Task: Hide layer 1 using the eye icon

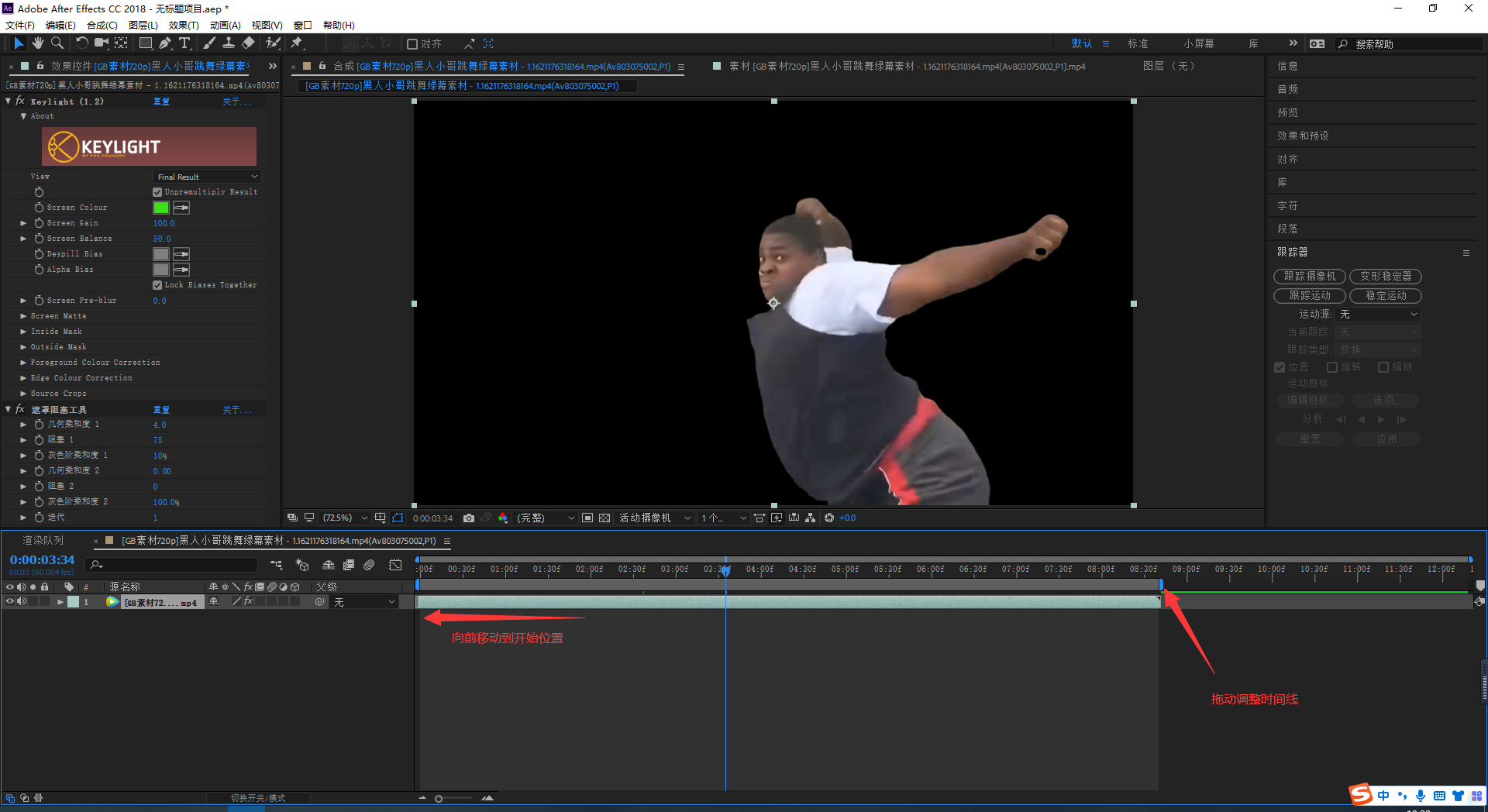Action: [x=10, y=602]
